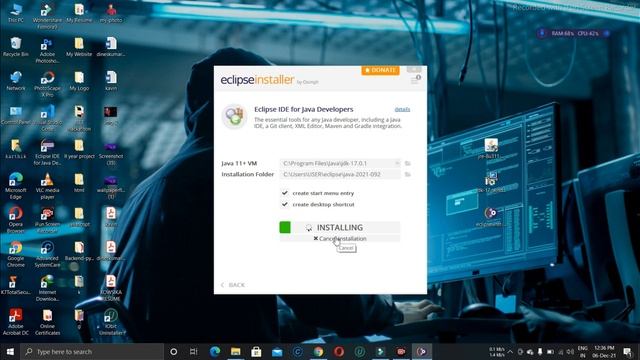640x360 pixels.
Task: Select This PC desktop icon
Action: coord(16,13)
